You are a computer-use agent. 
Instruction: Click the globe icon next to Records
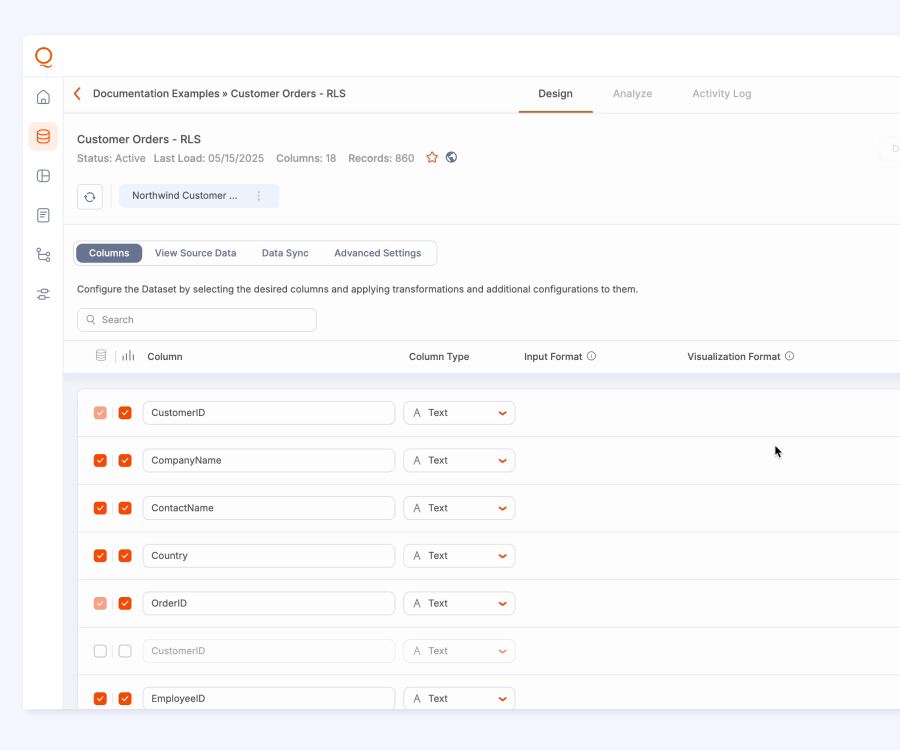[451, 157]
